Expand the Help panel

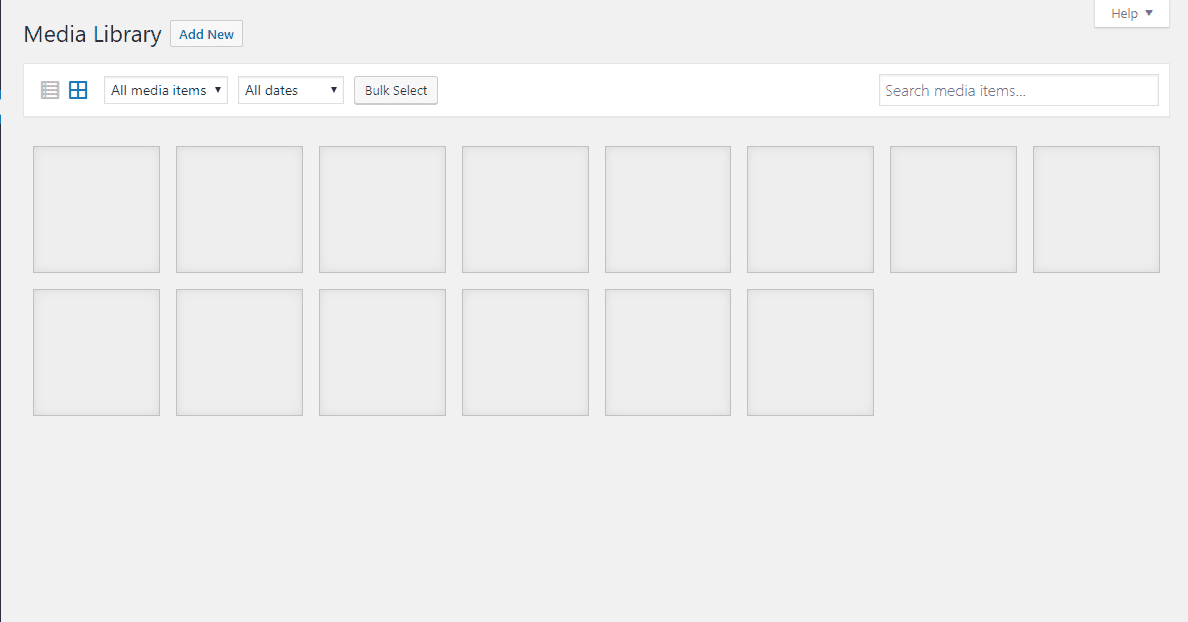(x=1130, y=13)
